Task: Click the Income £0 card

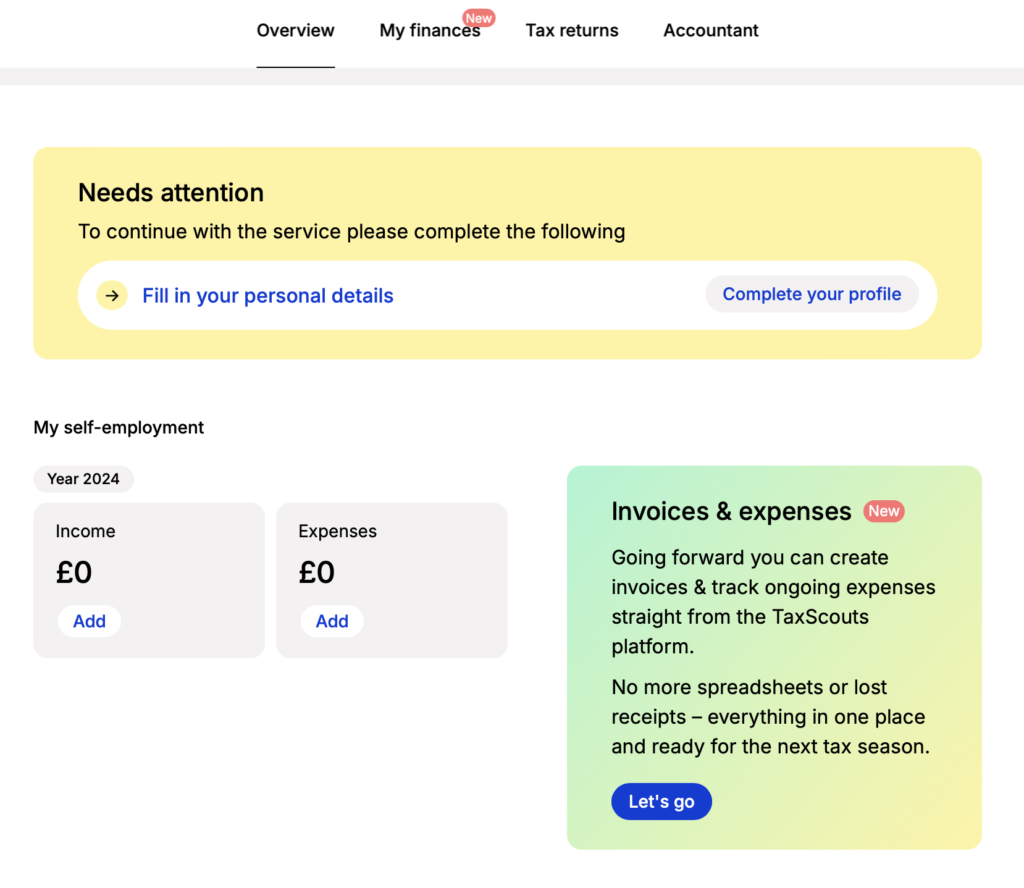Action: point(149,580)
